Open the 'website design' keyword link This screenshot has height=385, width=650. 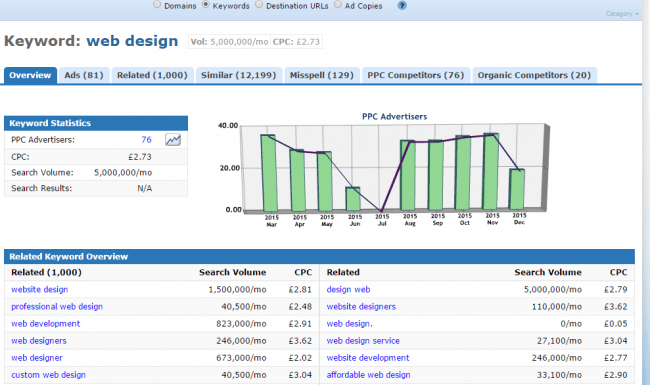pos(39,290)
